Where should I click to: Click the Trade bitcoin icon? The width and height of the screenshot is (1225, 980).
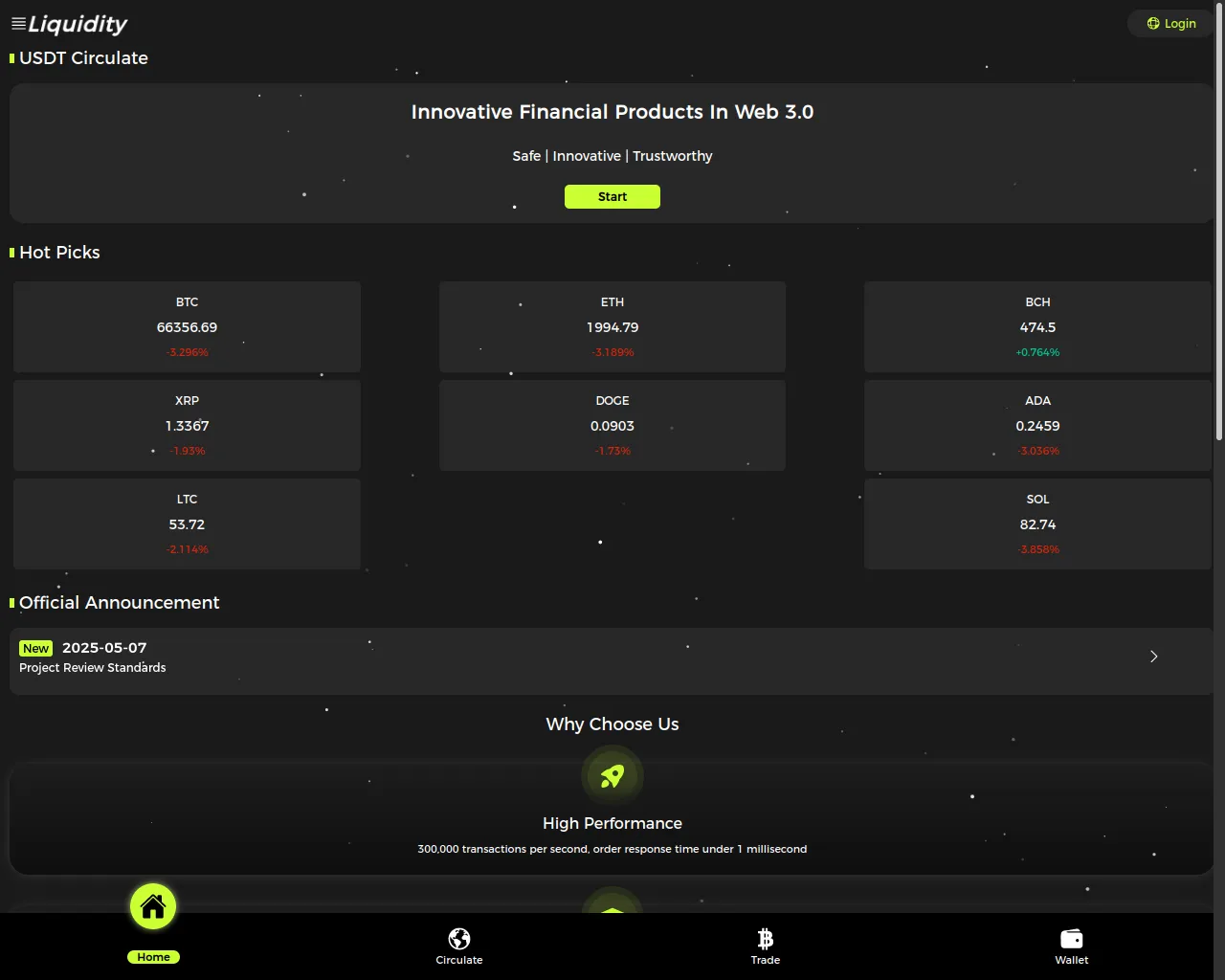tap(766, 939)
